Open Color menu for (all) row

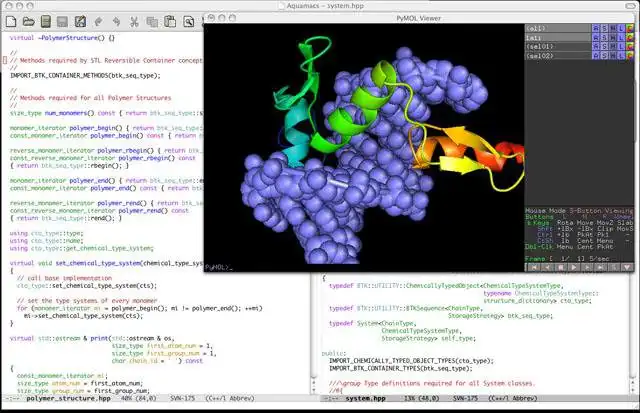coord(630,28)
